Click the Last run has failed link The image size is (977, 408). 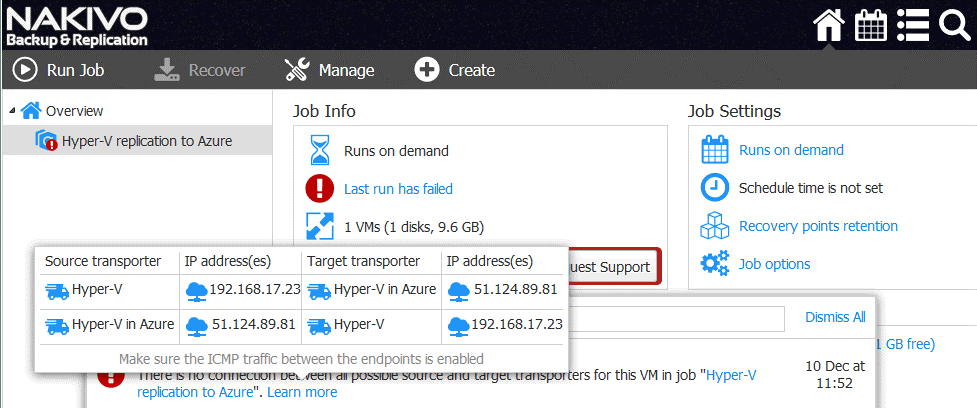coord(398,189)
